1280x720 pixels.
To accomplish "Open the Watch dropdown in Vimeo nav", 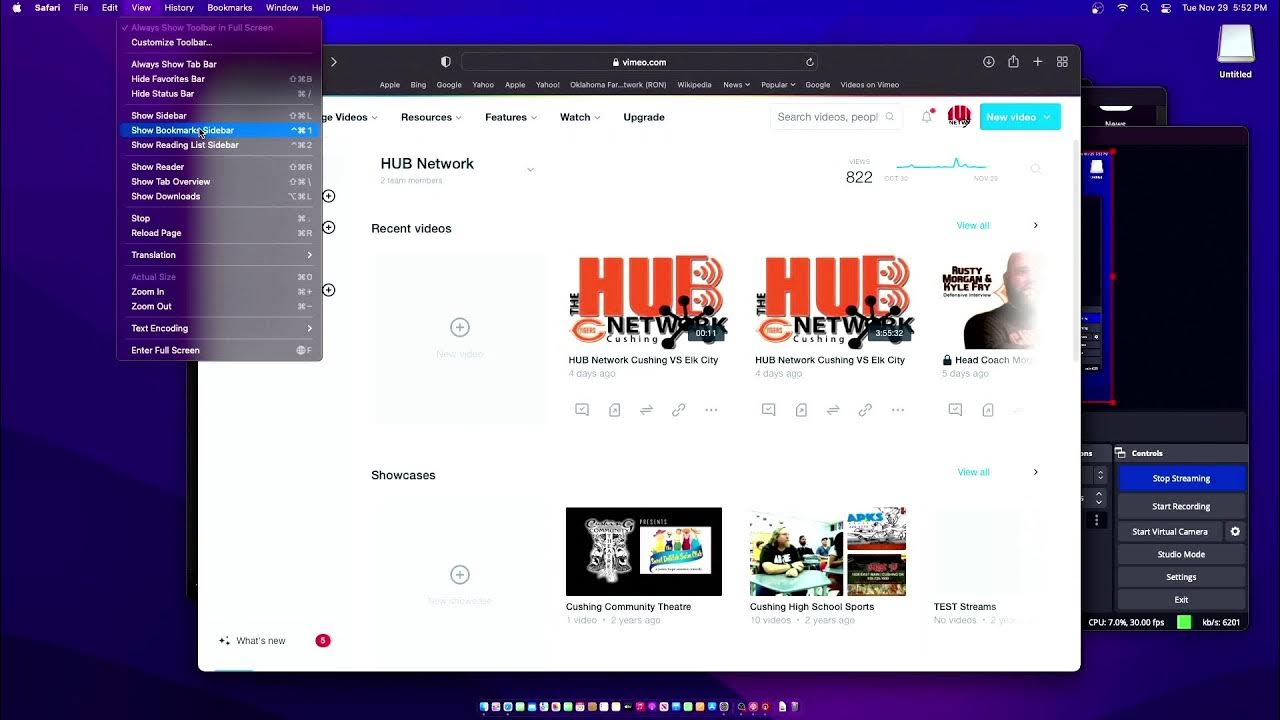I will click(580, 117).
